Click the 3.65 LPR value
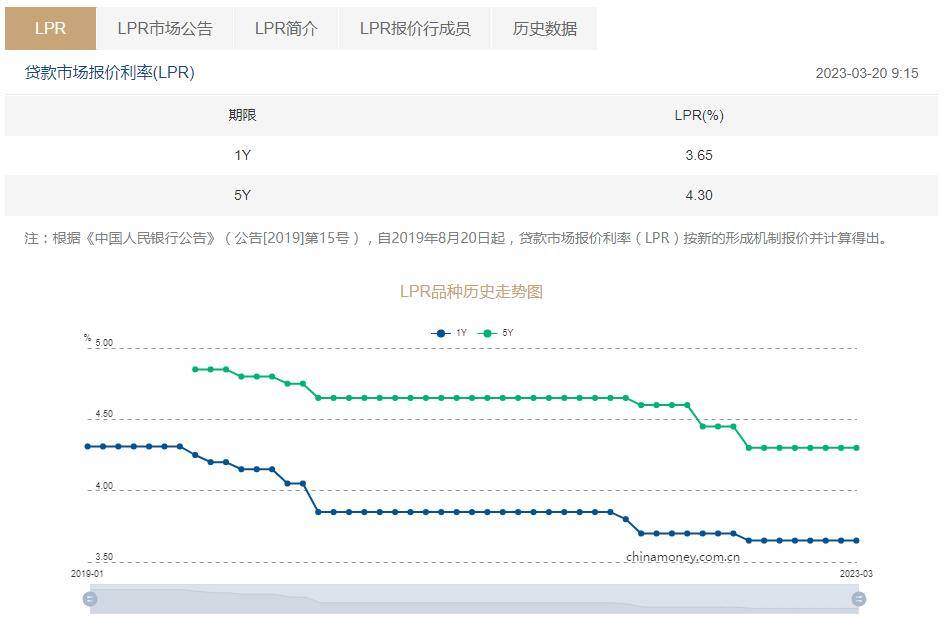948x630 pixels. pos(699,155)
